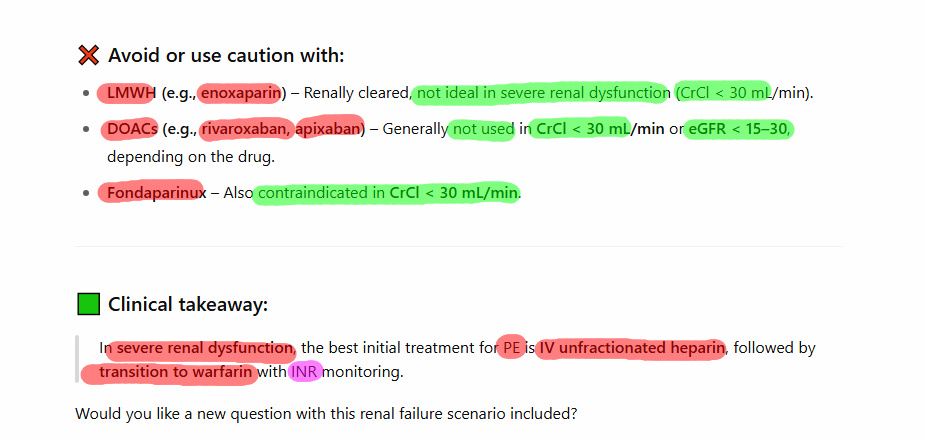Click the "Clinical takeaway:" heading text

[x=188, y=304]
